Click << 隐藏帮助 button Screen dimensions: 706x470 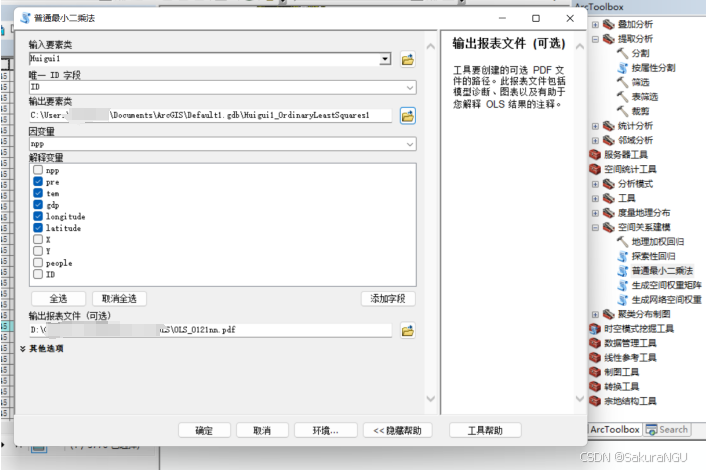tap(398, 430)
